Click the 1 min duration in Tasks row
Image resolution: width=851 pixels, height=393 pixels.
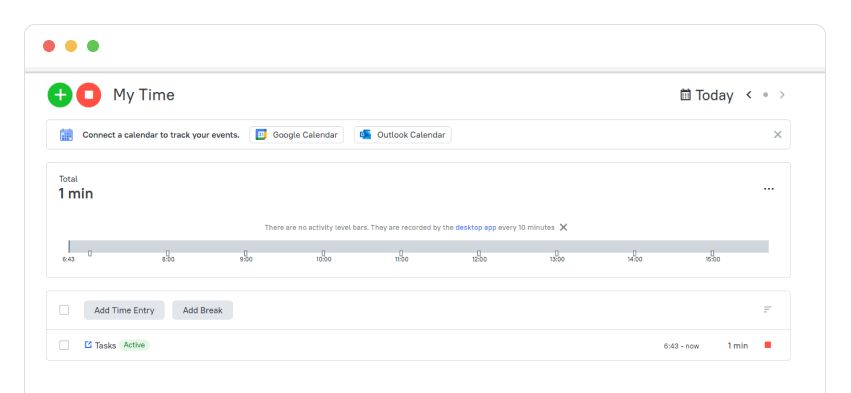(738, 346)
